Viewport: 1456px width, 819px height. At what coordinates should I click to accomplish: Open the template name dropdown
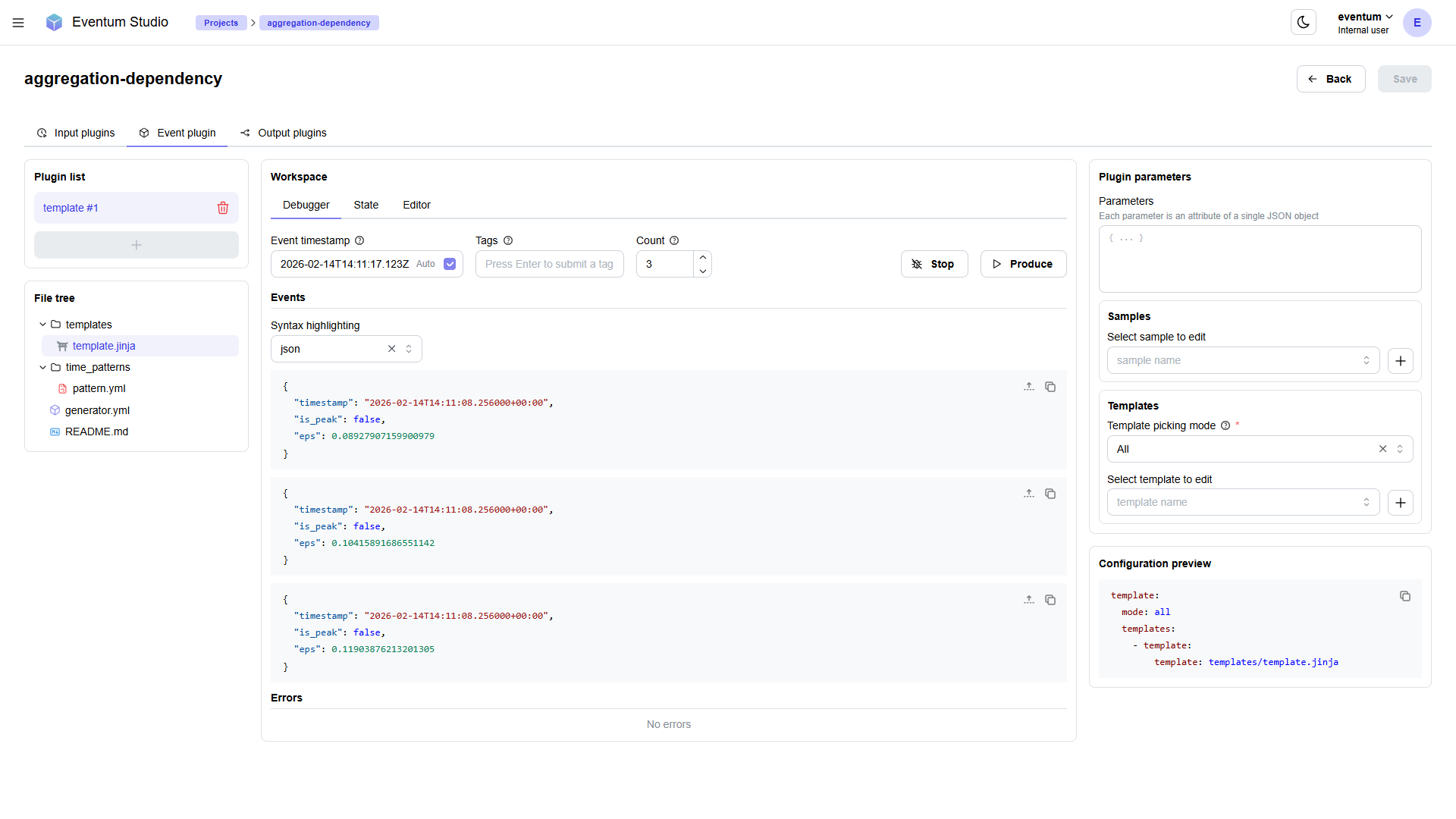1242,502
